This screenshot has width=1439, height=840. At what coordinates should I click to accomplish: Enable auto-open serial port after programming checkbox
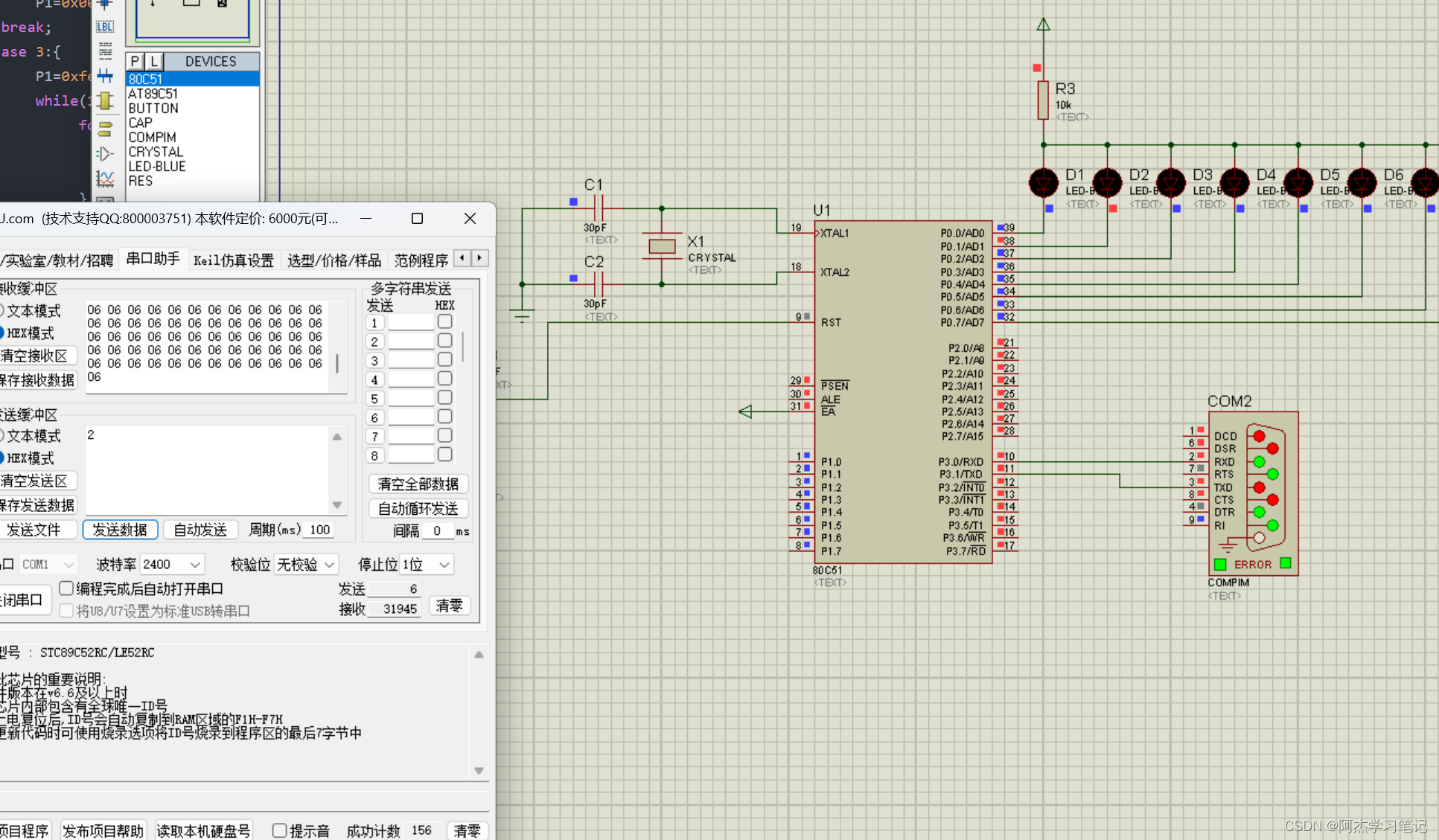point(66,589)
